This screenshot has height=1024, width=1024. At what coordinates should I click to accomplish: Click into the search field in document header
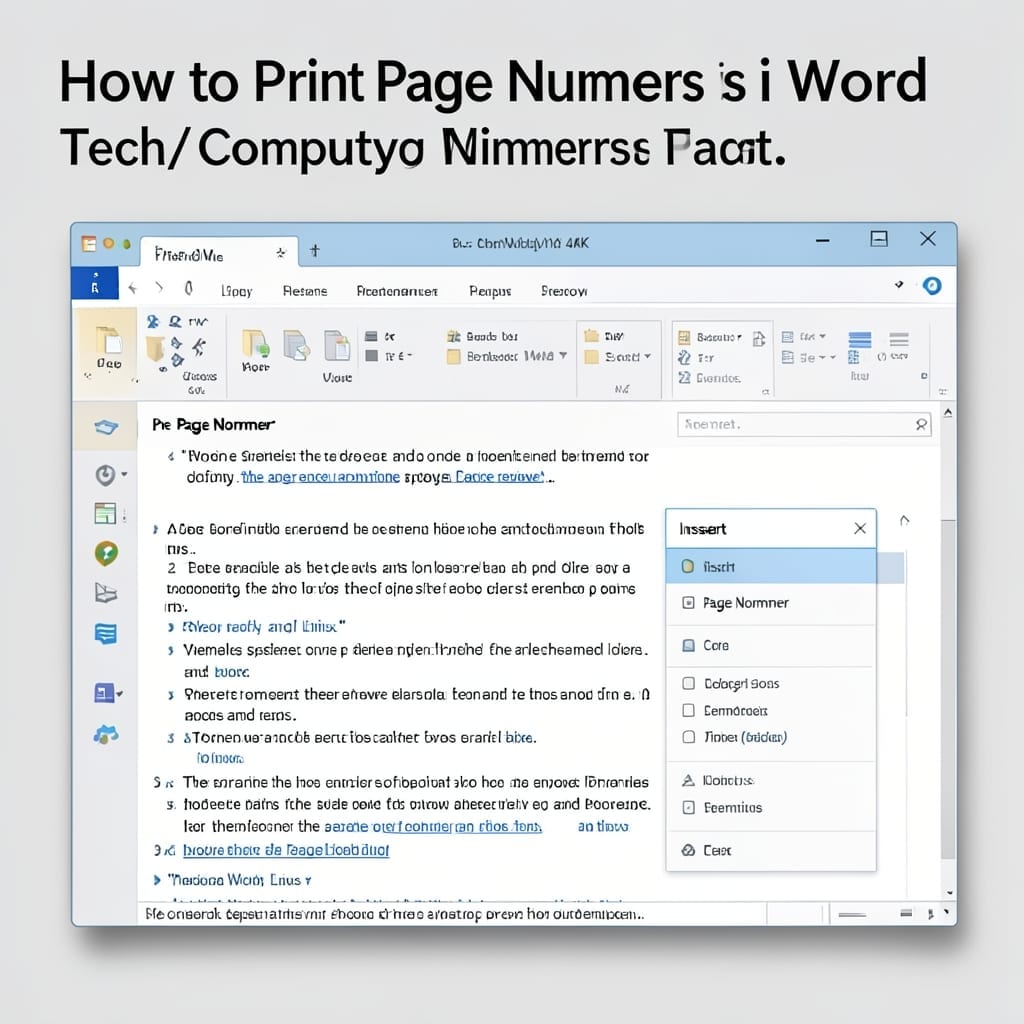(x=804, y=424)
